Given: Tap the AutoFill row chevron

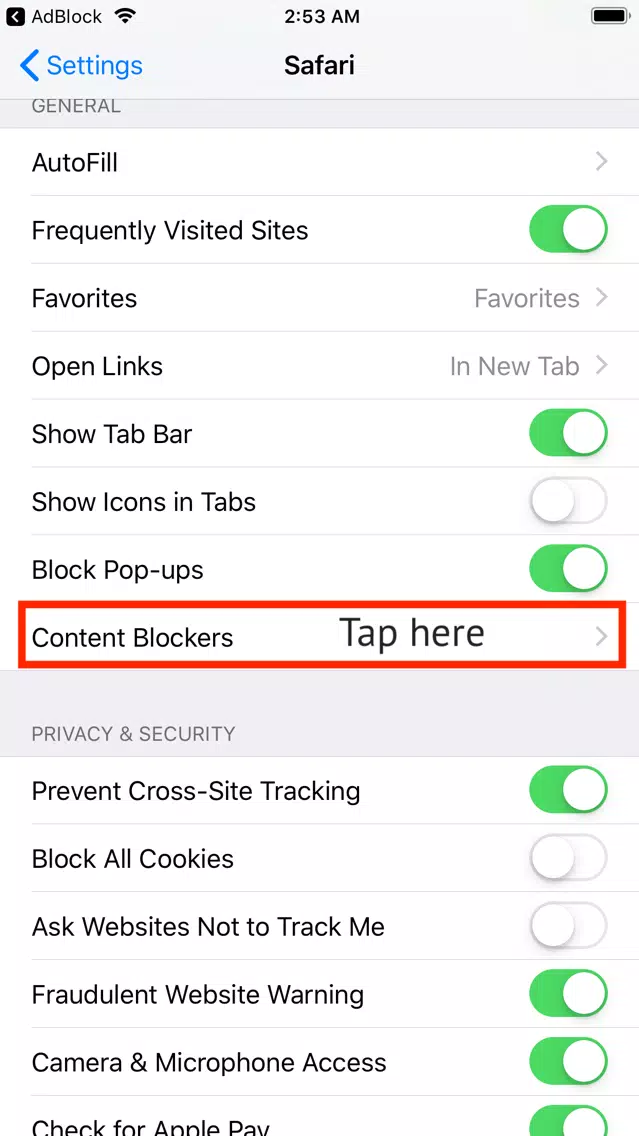Looking at the screenshot, I should tap(601, 162).
